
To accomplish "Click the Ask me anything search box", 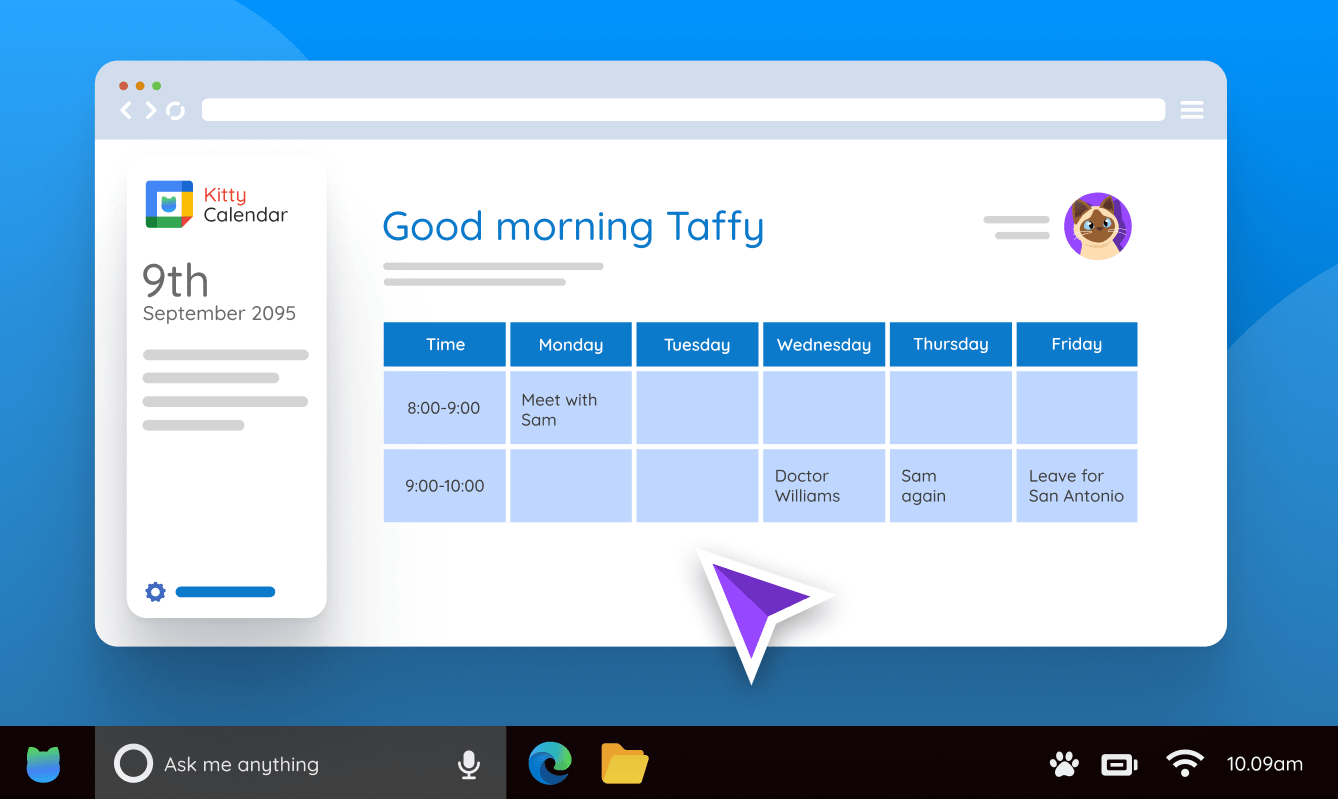I will coord(300,764).
